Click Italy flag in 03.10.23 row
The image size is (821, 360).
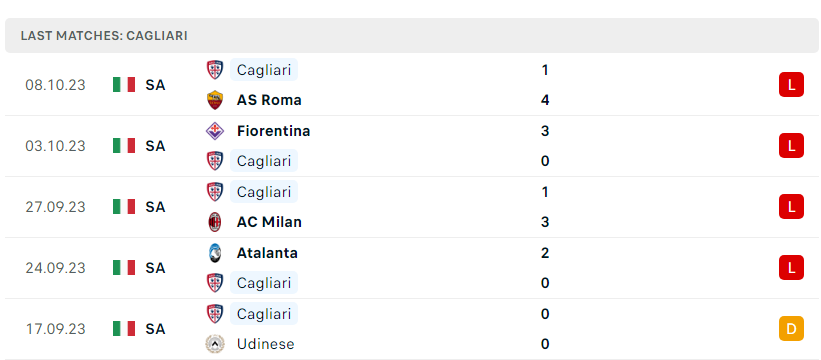[124, 145]
